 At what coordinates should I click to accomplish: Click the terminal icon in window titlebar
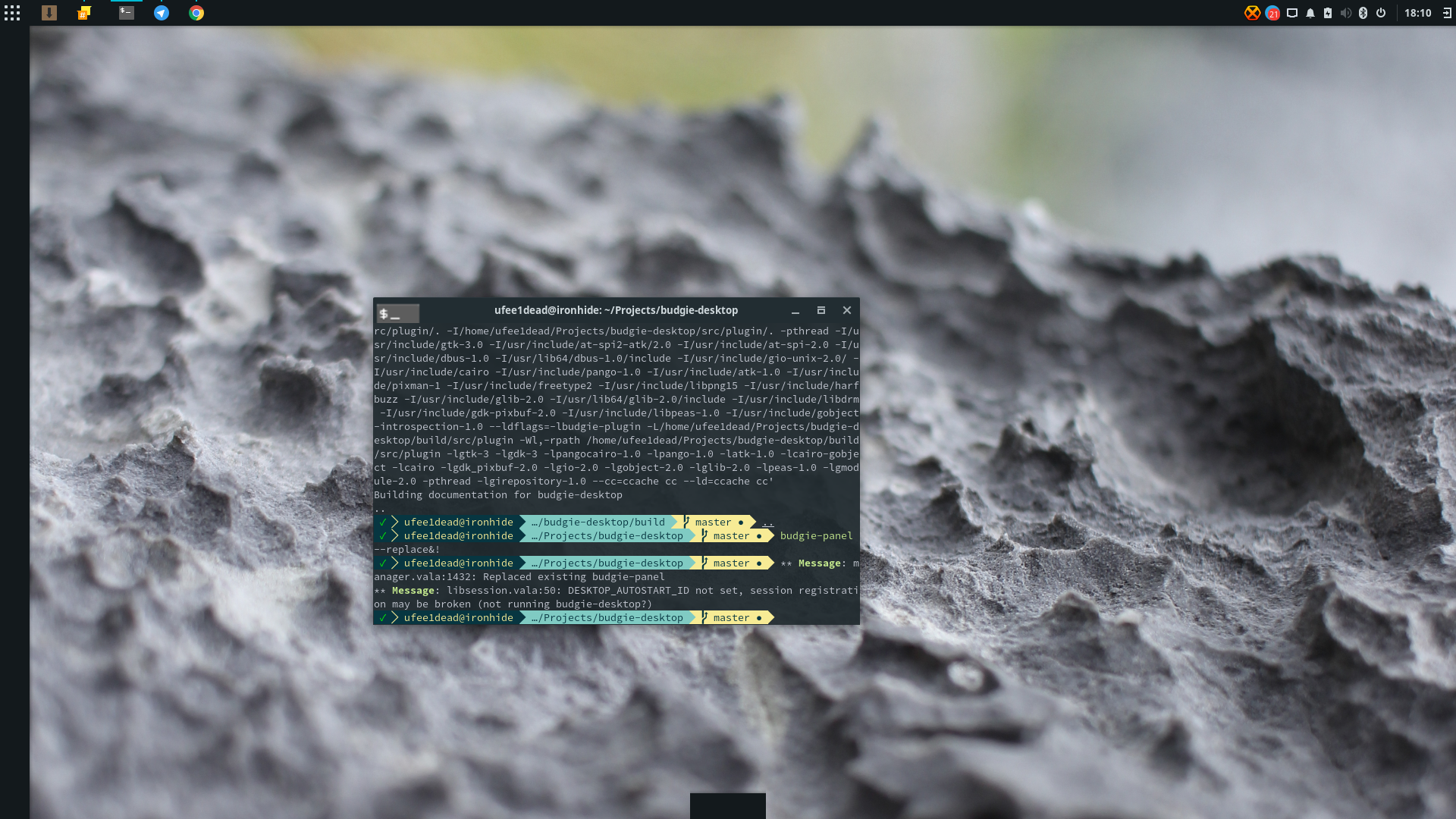[398, 313]
